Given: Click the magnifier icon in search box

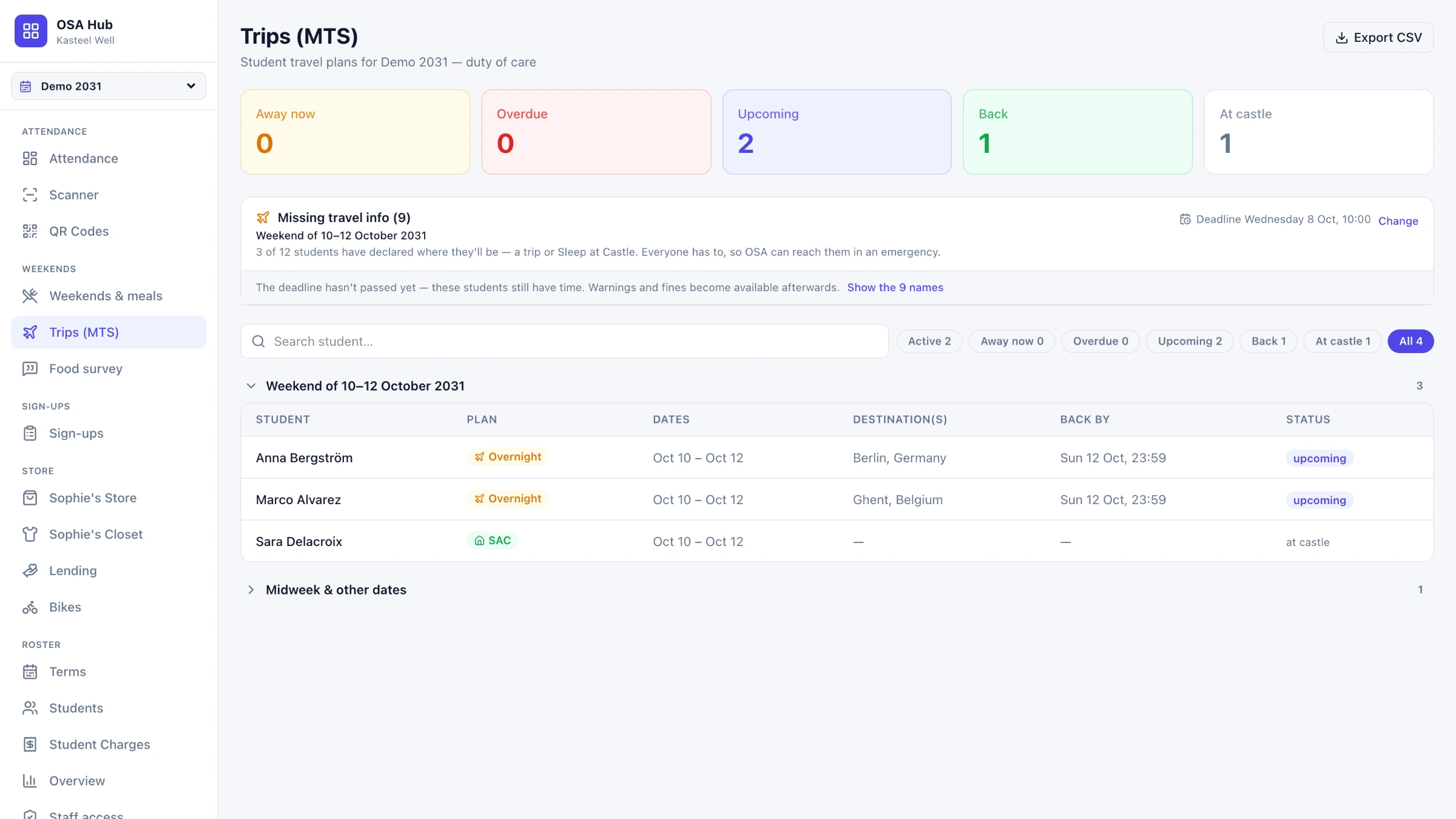Looking at the screenshot, I should coord(258,342).
